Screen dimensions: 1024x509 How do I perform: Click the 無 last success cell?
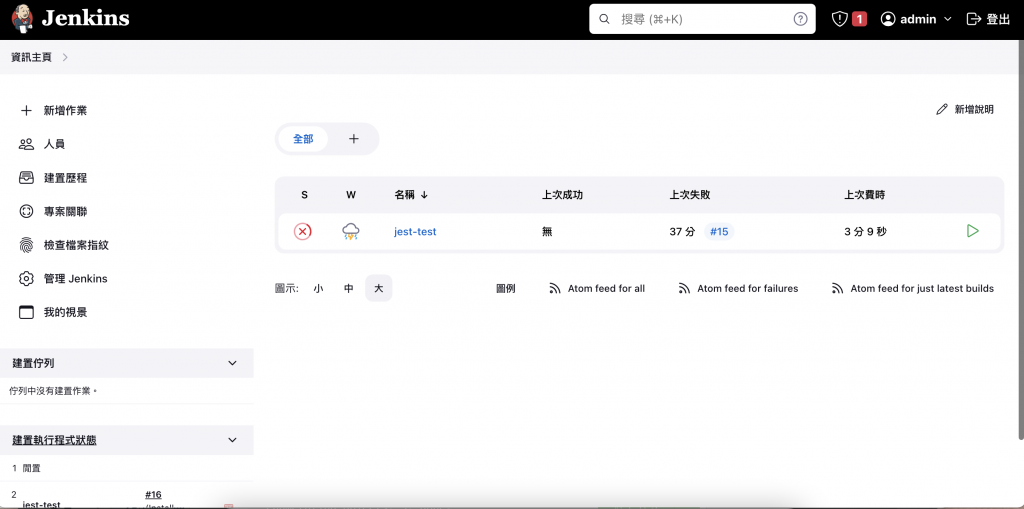(x=547, y=231)
